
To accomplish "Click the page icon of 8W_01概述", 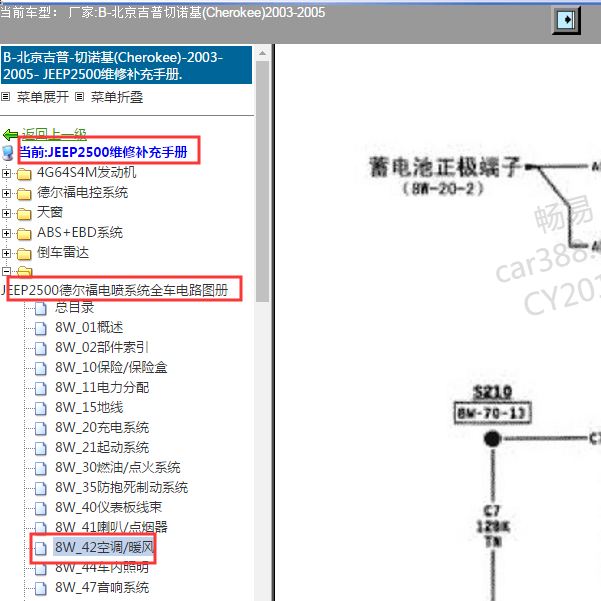I will point(41,328).
